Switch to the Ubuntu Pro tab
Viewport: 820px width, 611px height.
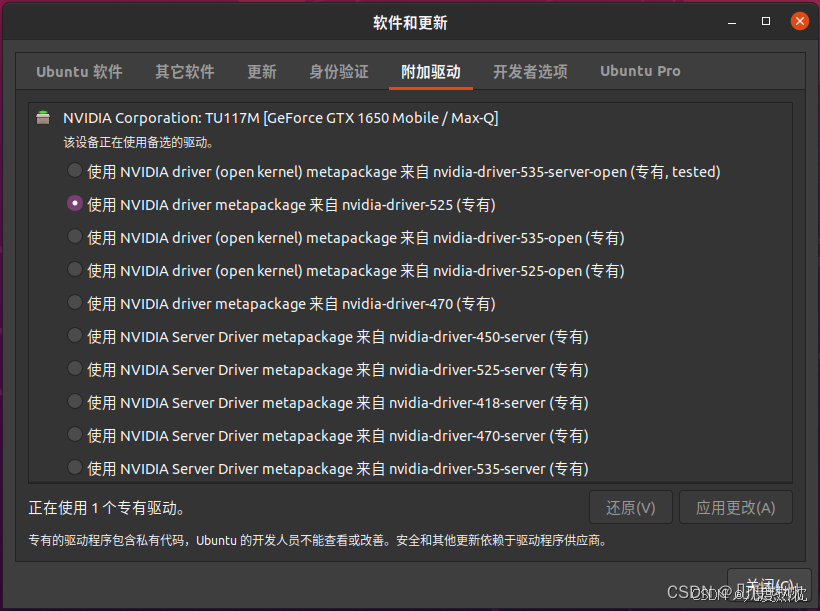(x=640, y=72)
